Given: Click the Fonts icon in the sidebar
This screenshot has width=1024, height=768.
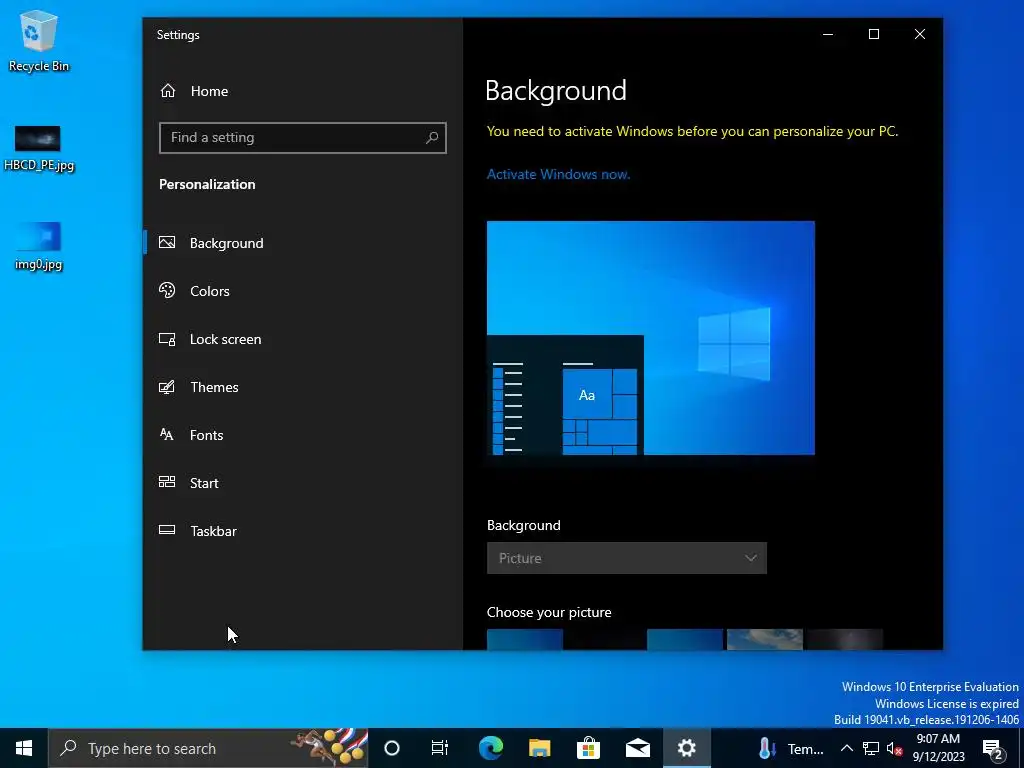Looking at the screenshot, I should (167, 434).
